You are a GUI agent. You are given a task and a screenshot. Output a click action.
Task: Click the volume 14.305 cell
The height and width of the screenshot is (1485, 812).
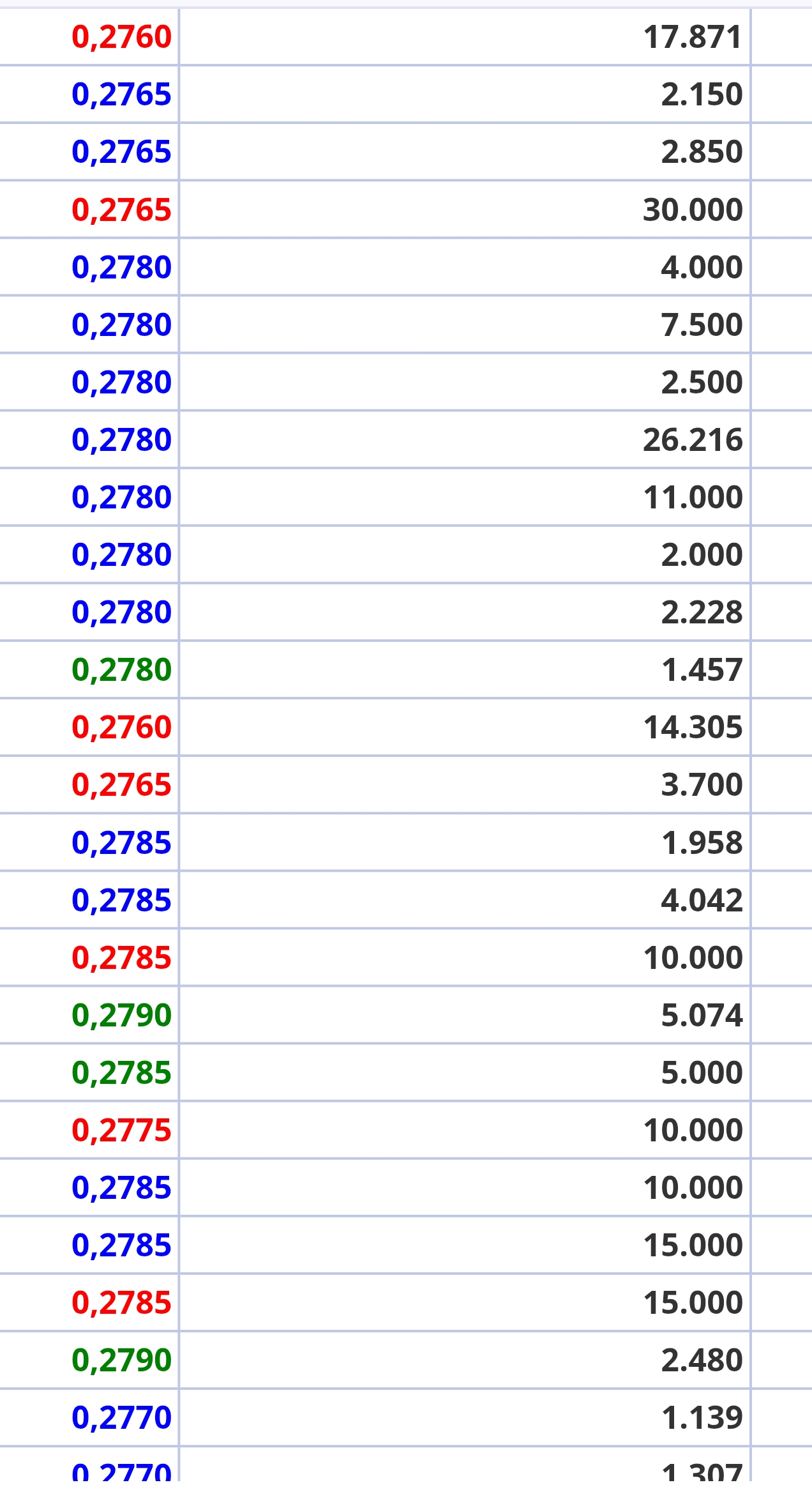(x=693, y=727)
